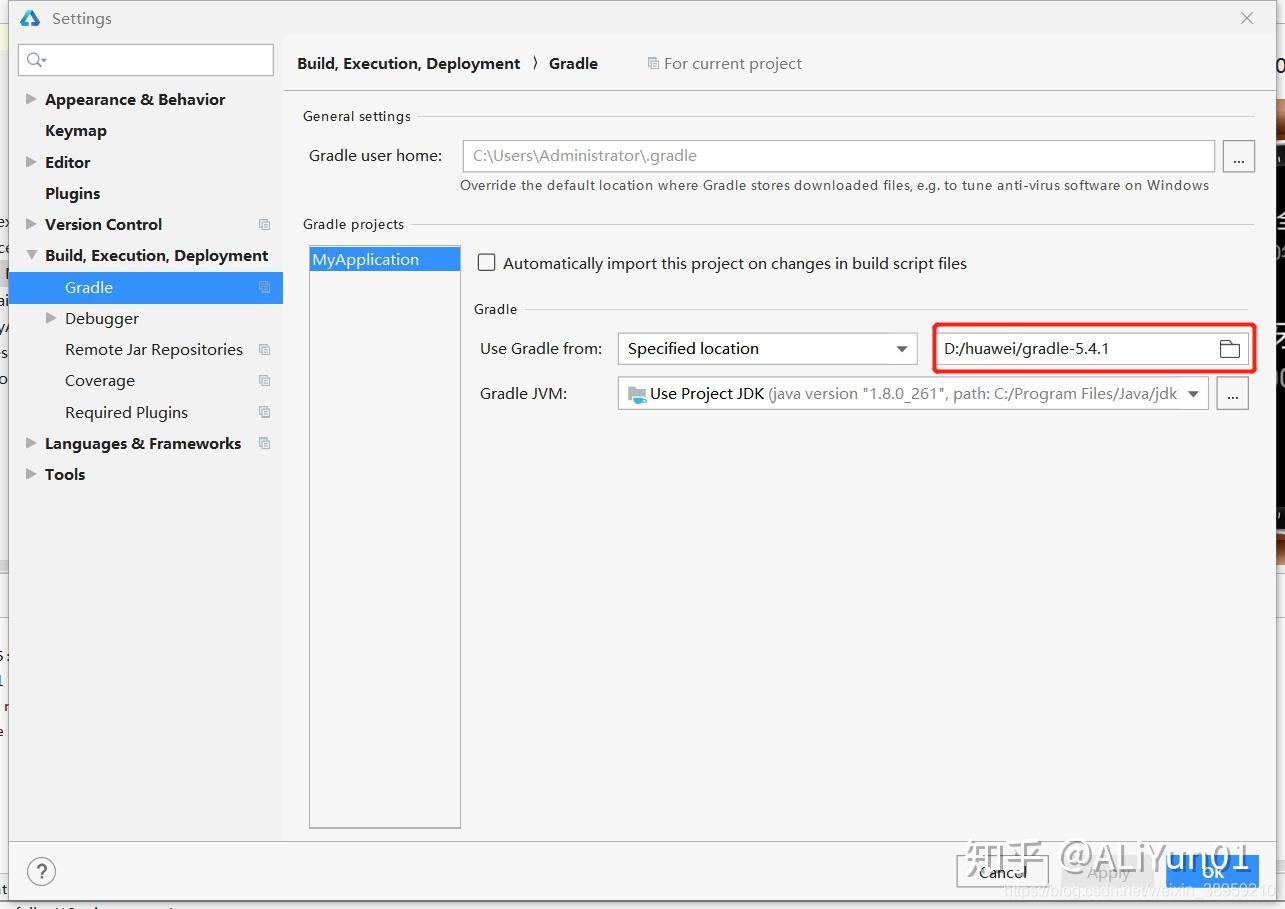Select Gradle in settings tree
The height and width of the screenshot is (909, 1285).
point(146,287)
